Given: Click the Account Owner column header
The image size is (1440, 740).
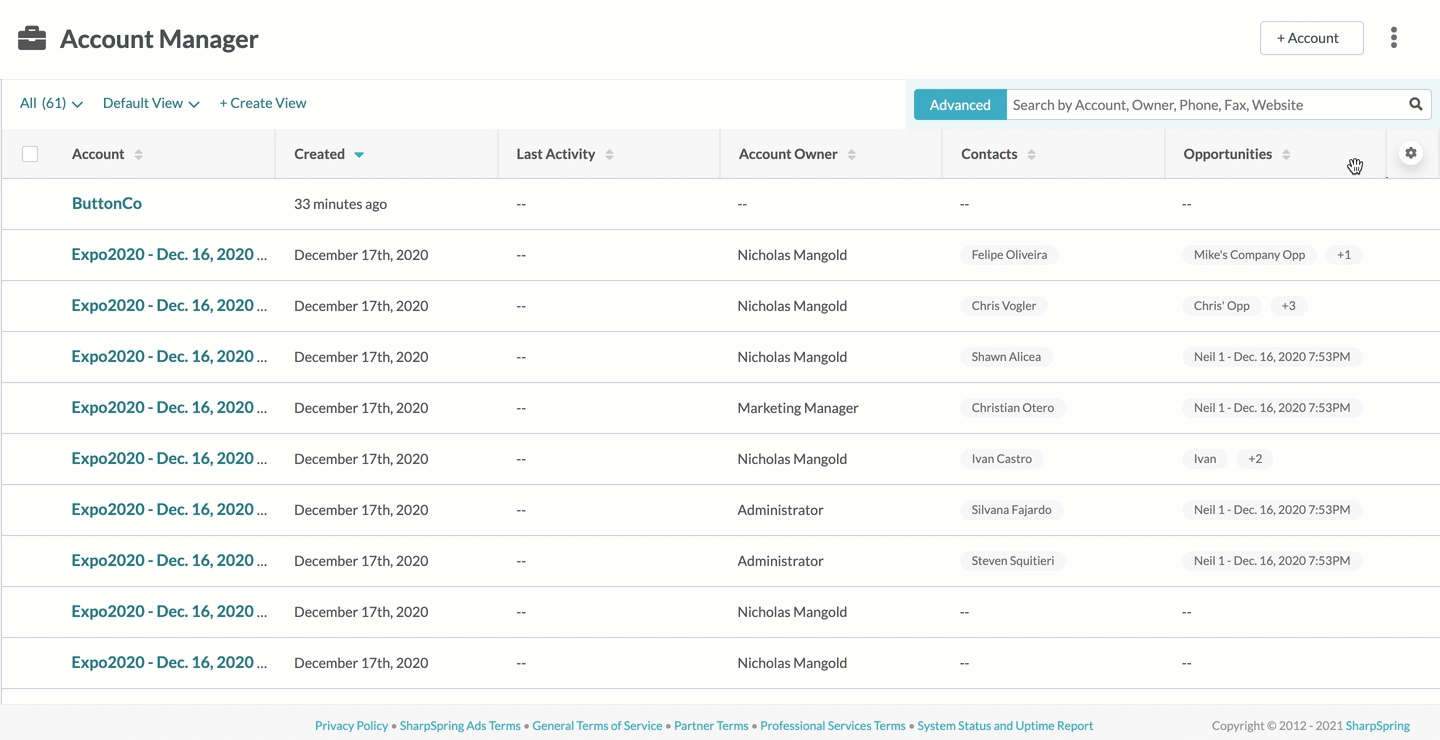Looking at the screenshot, I should [x=788, y=154].
